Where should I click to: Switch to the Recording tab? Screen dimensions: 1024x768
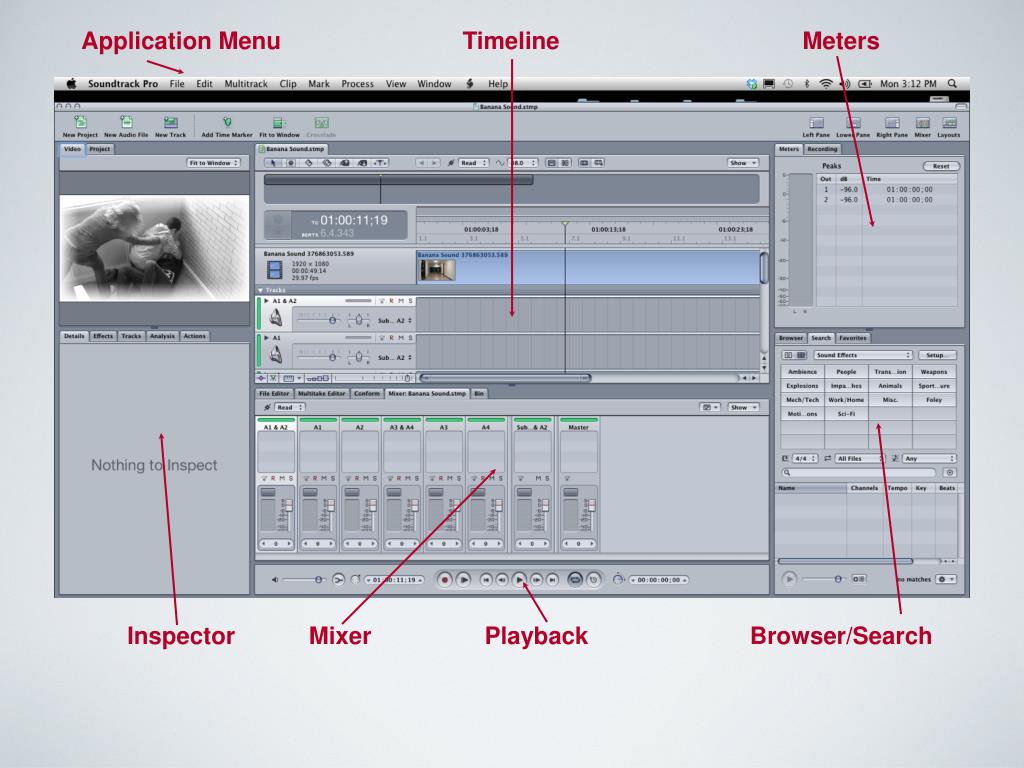[x=822, y=149]
